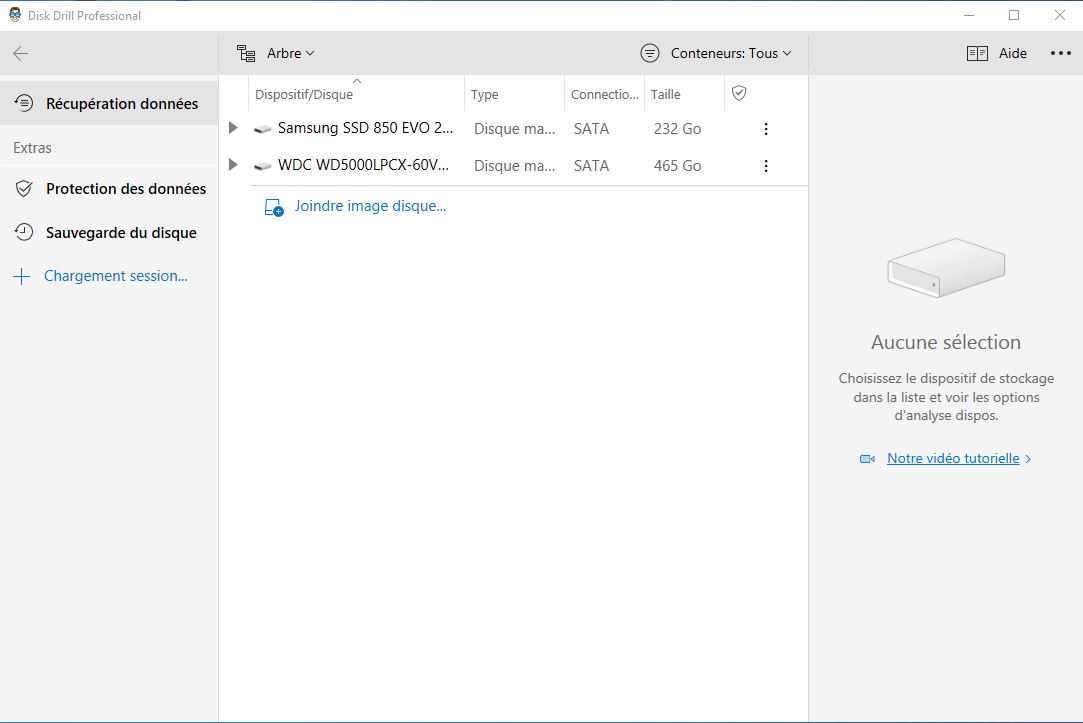Click the plus icon beside Chargement session
This screenshot has width=1083, height=723.
(21, 276)
